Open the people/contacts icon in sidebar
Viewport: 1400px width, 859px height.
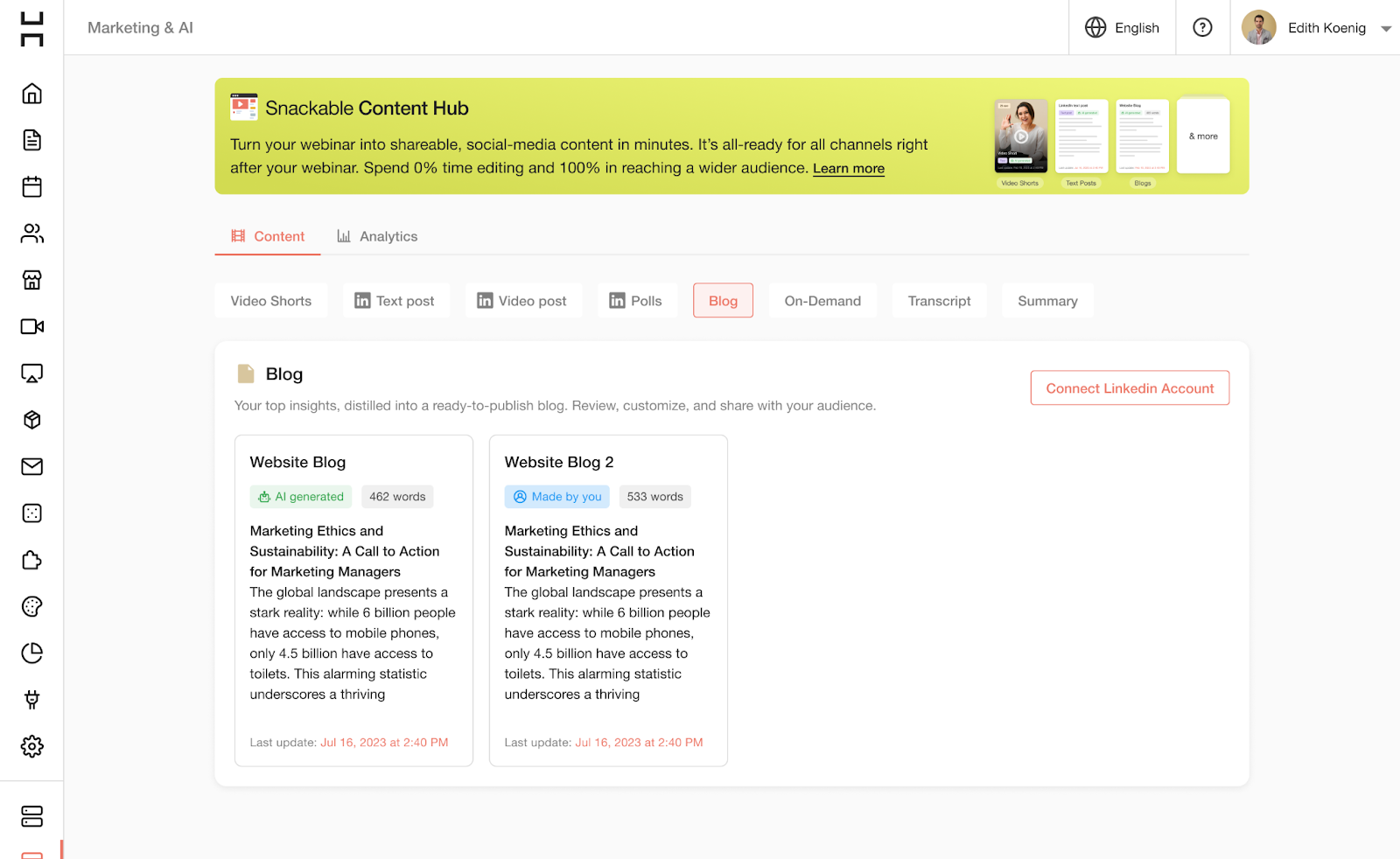(x=31, y=234)
